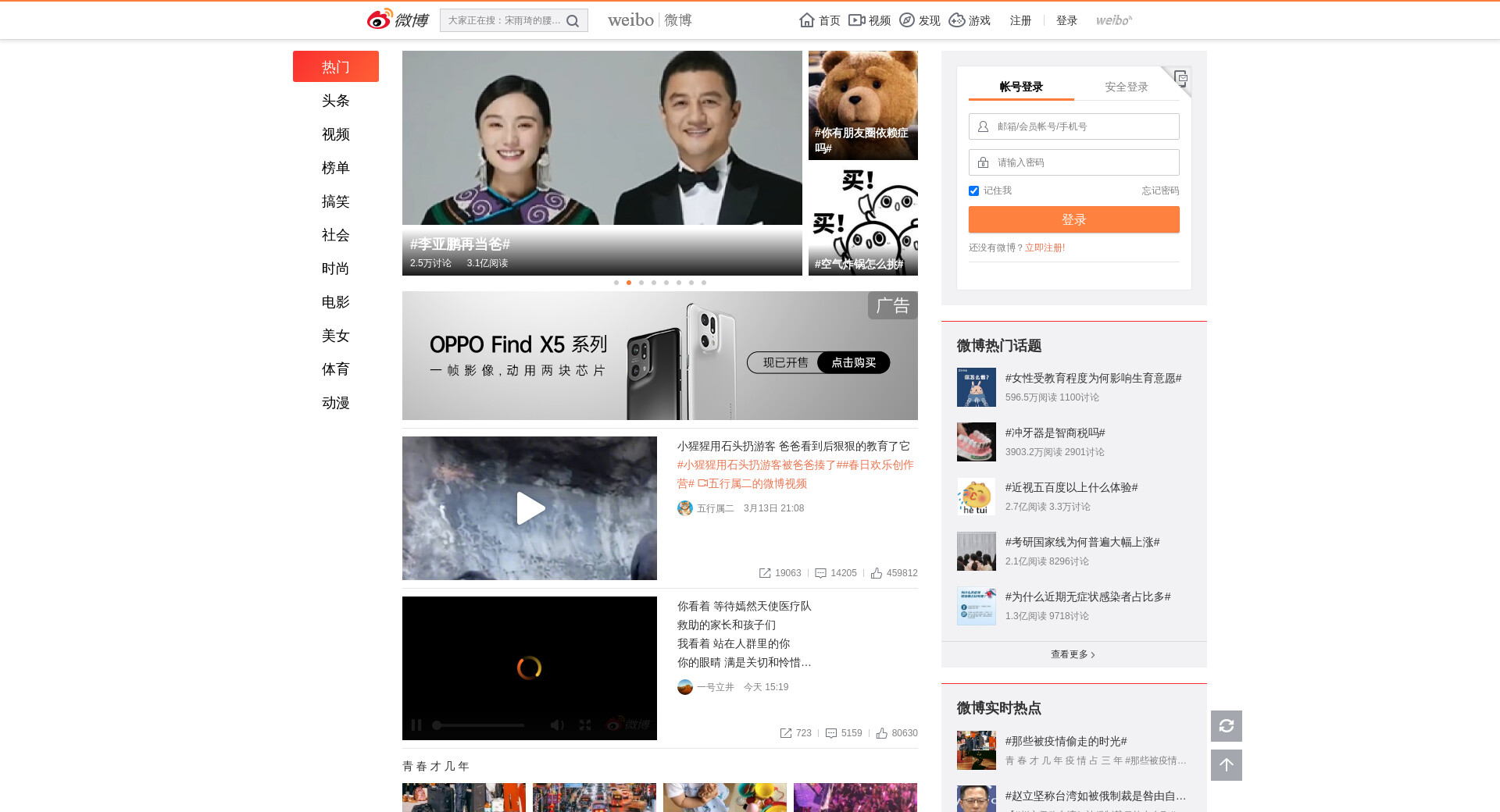The height and width of the screenshot is (812, 1500).
Task: Click the 立即注册 sign-up link
Action: [1045, 248]
